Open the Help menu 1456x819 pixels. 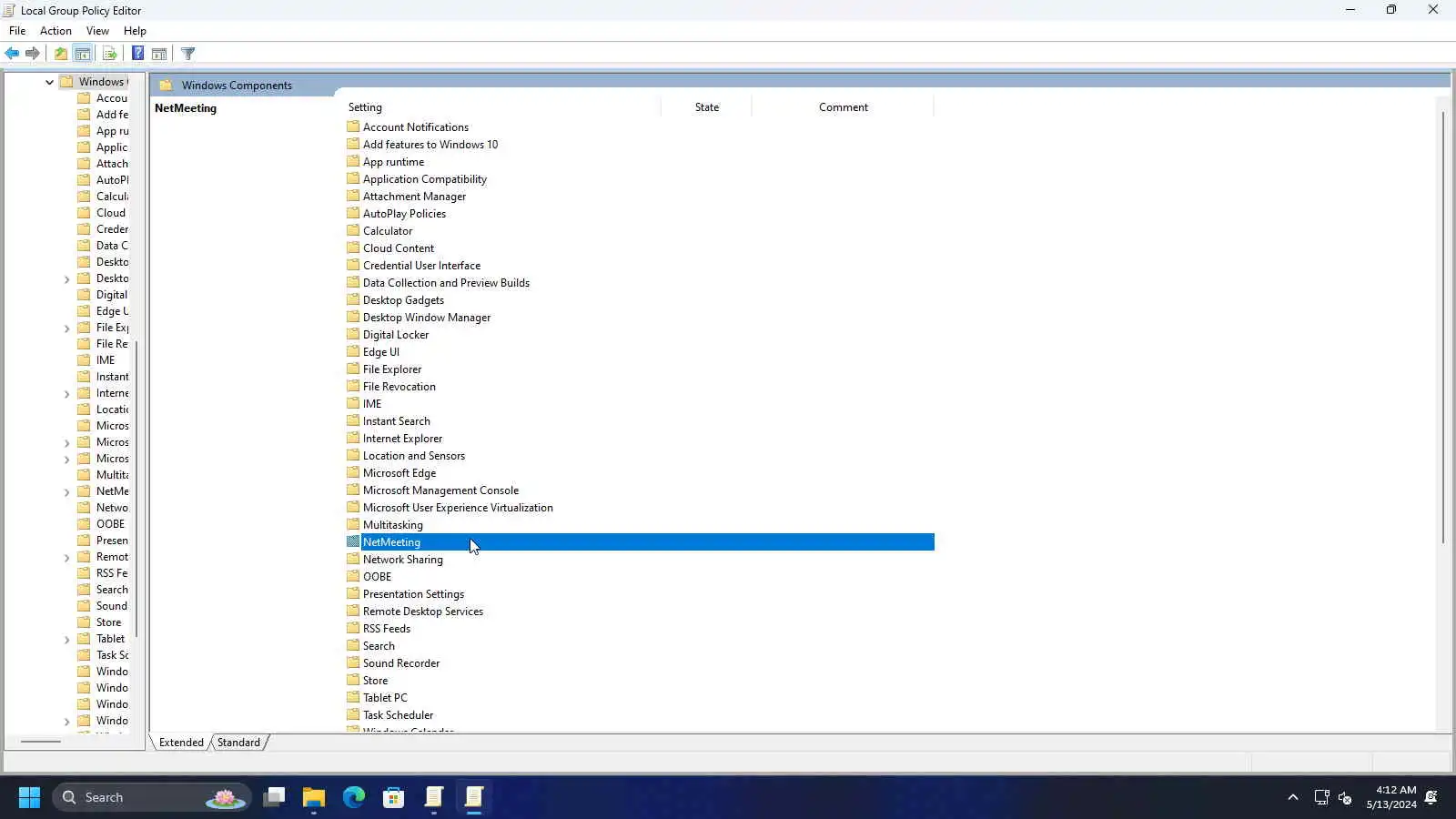[x=135, y=30]
